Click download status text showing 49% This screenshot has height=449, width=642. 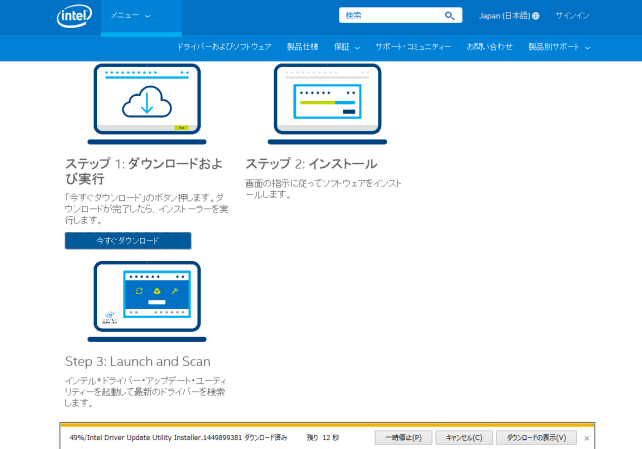tap(178, 438)
